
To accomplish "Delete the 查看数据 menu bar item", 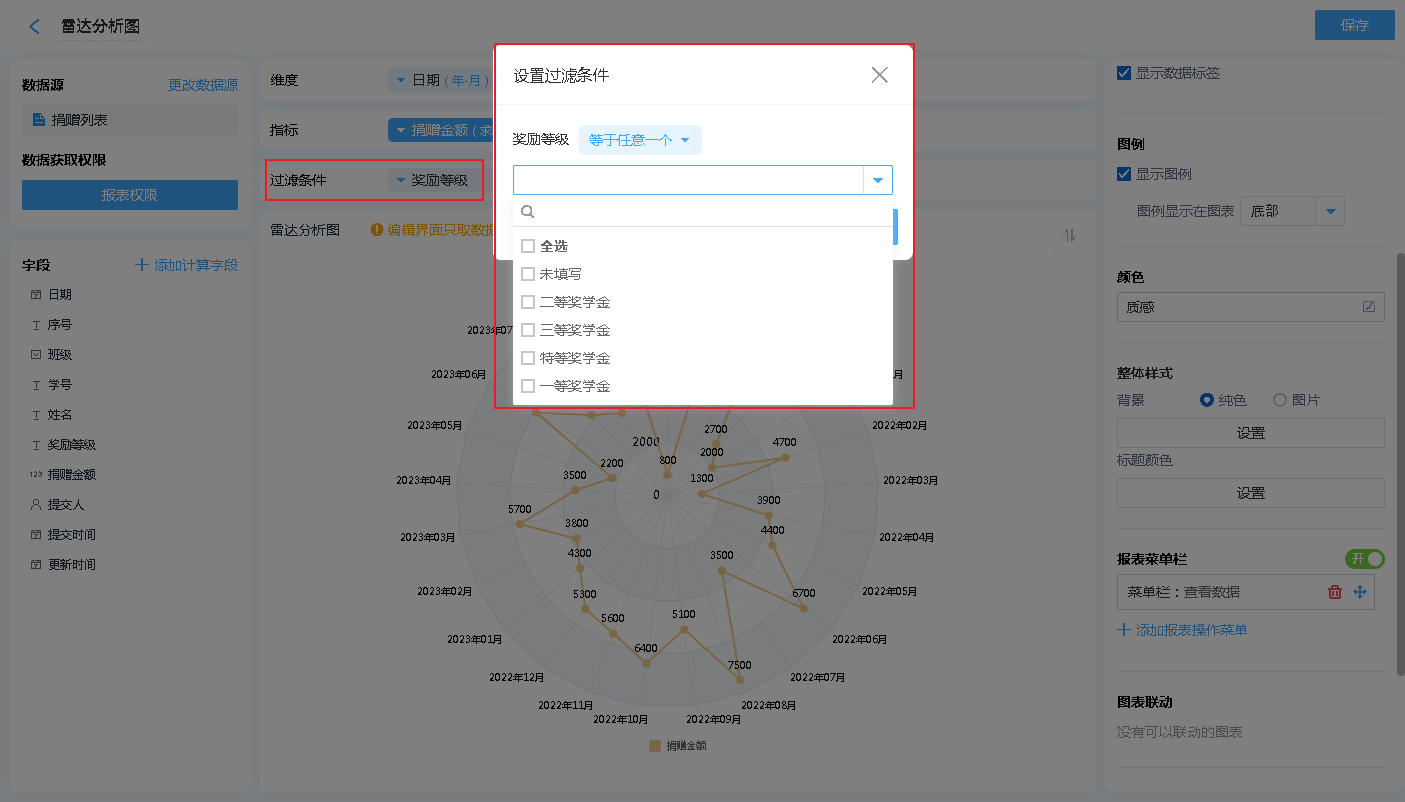I will point(1334,592).
